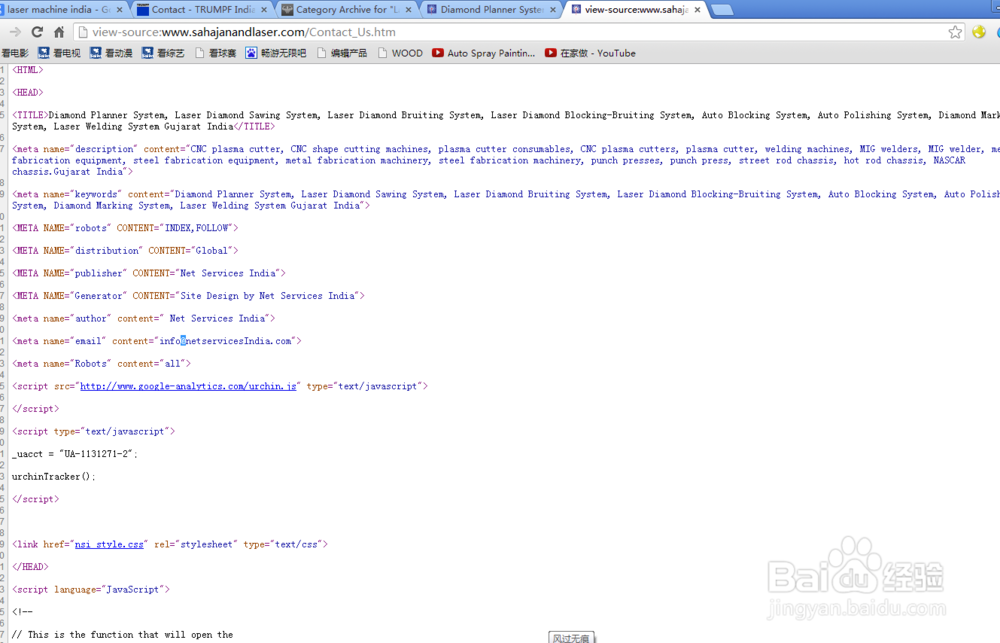Select the view-source:www.sahaj tab
This screenshot has width=1000, height=643.
(636, 10)
